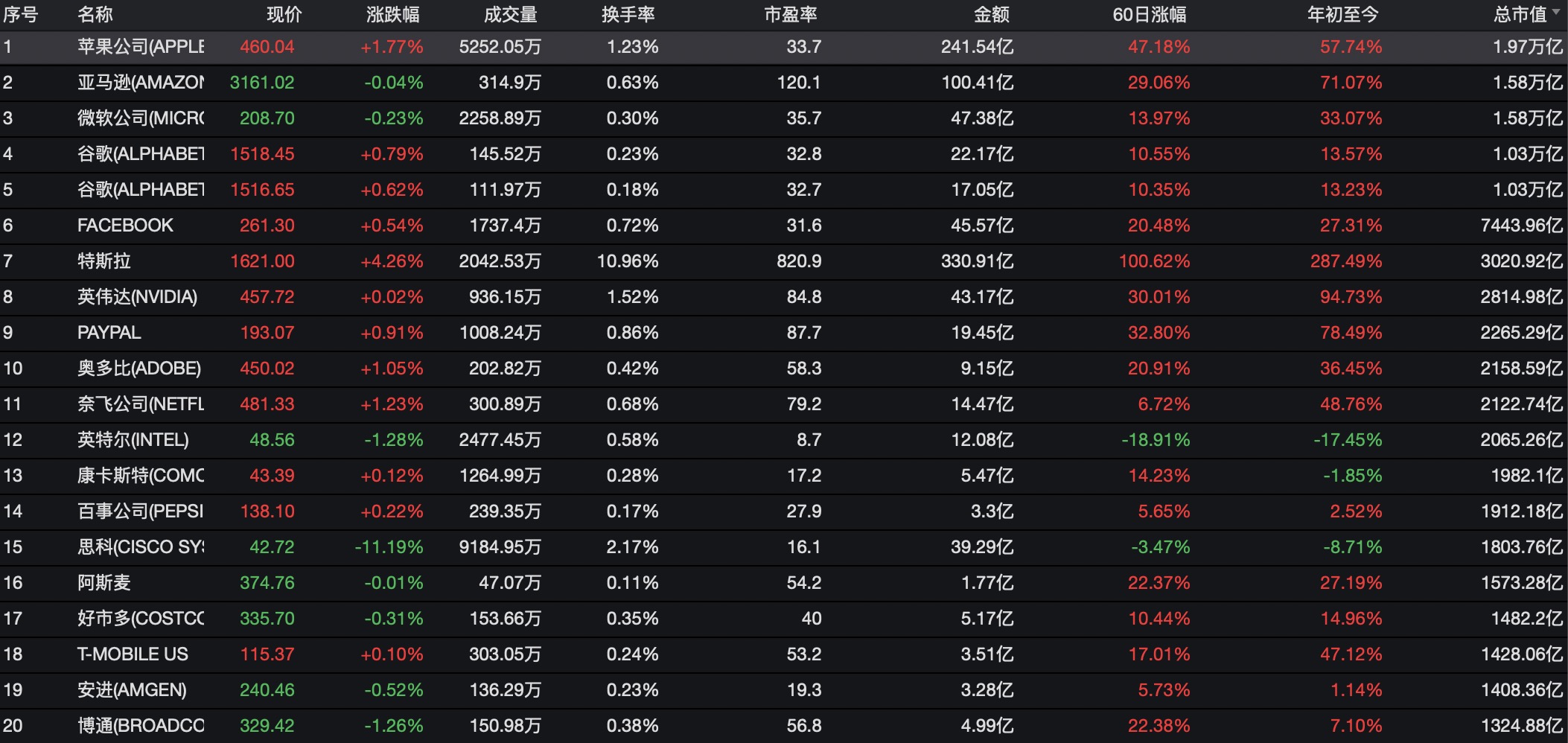
Task: Click Apple's amount 241.54亿
Action: click(977, 47)
